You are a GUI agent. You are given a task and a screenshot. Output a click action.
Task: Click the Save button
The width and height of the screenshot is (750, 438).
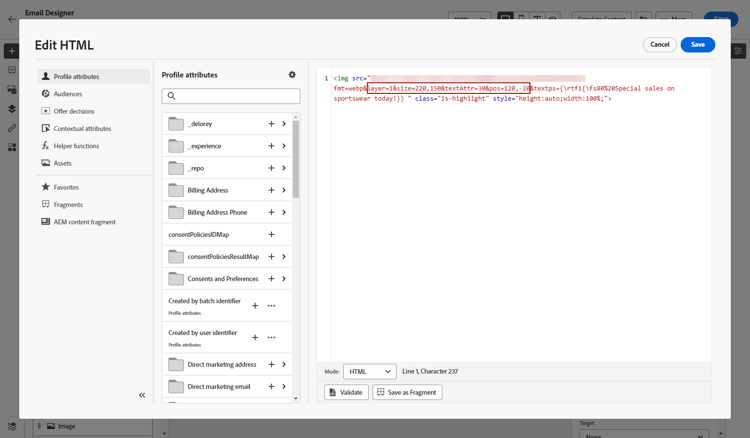tap(697, 44)
